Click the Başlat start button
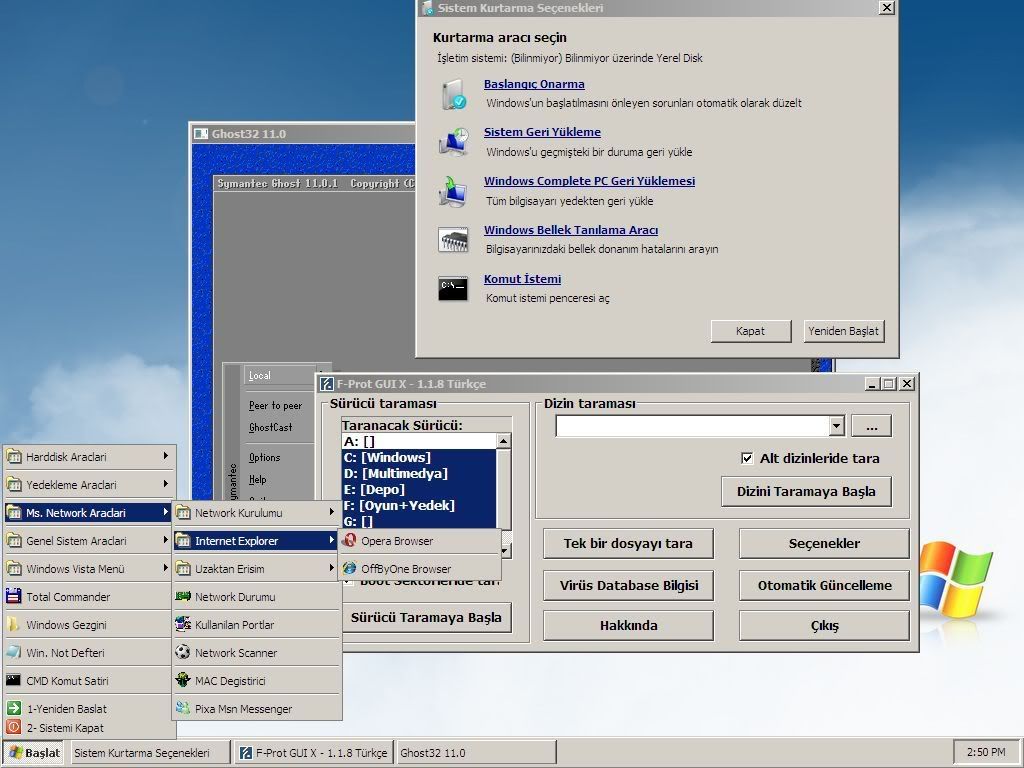 pos(35,753)
